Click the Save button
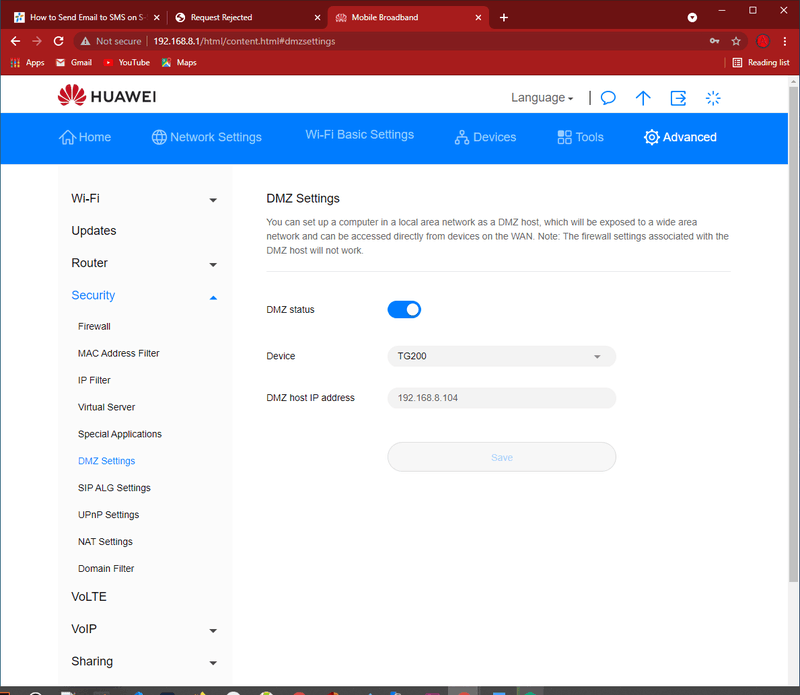The height and width of the screenshot is (695, 800). [x=502, y=457]
